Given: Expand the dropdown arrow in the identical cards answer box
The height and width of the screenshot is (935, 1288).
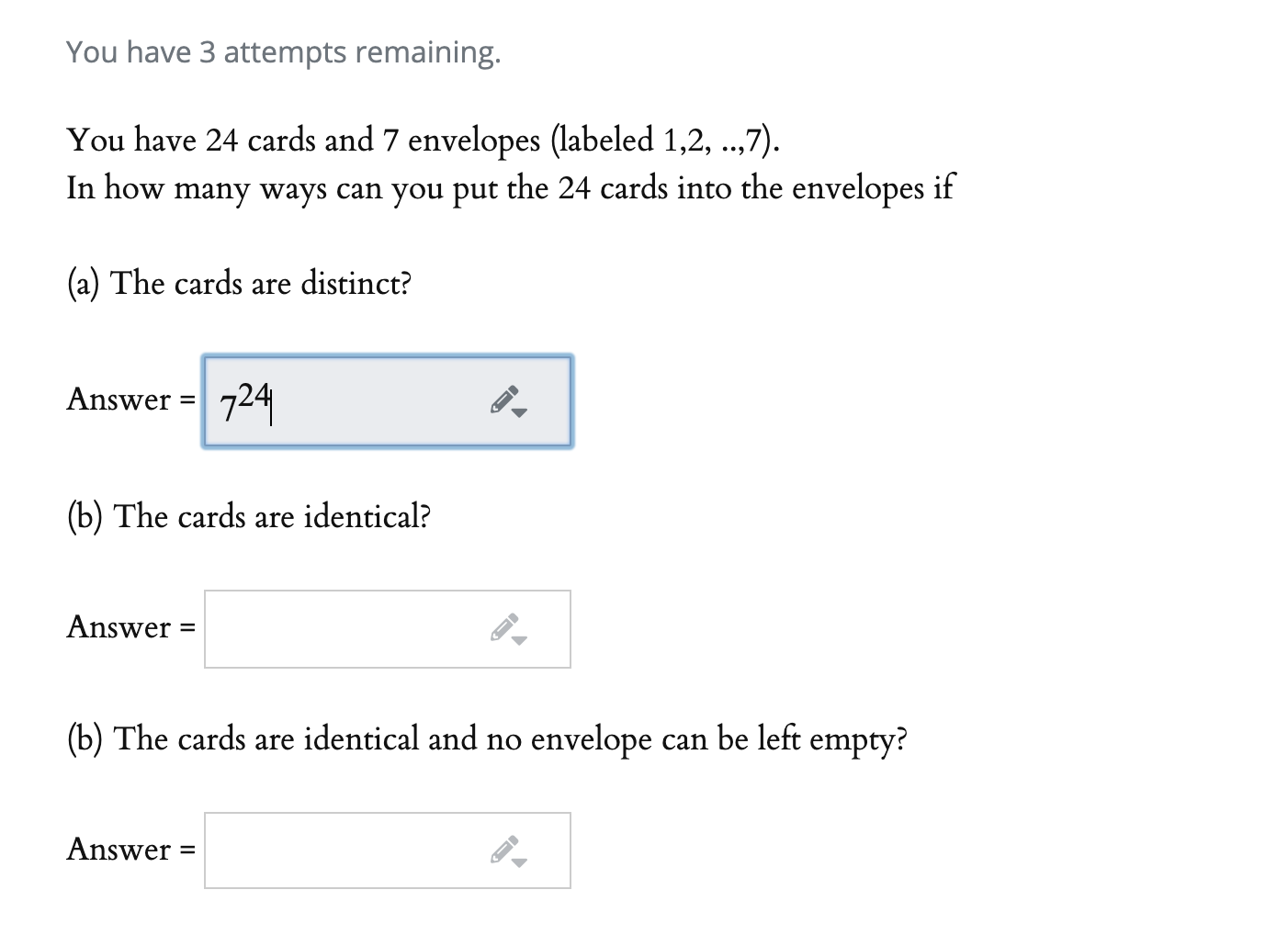Looking at the screenshot, I should [521, 641].
